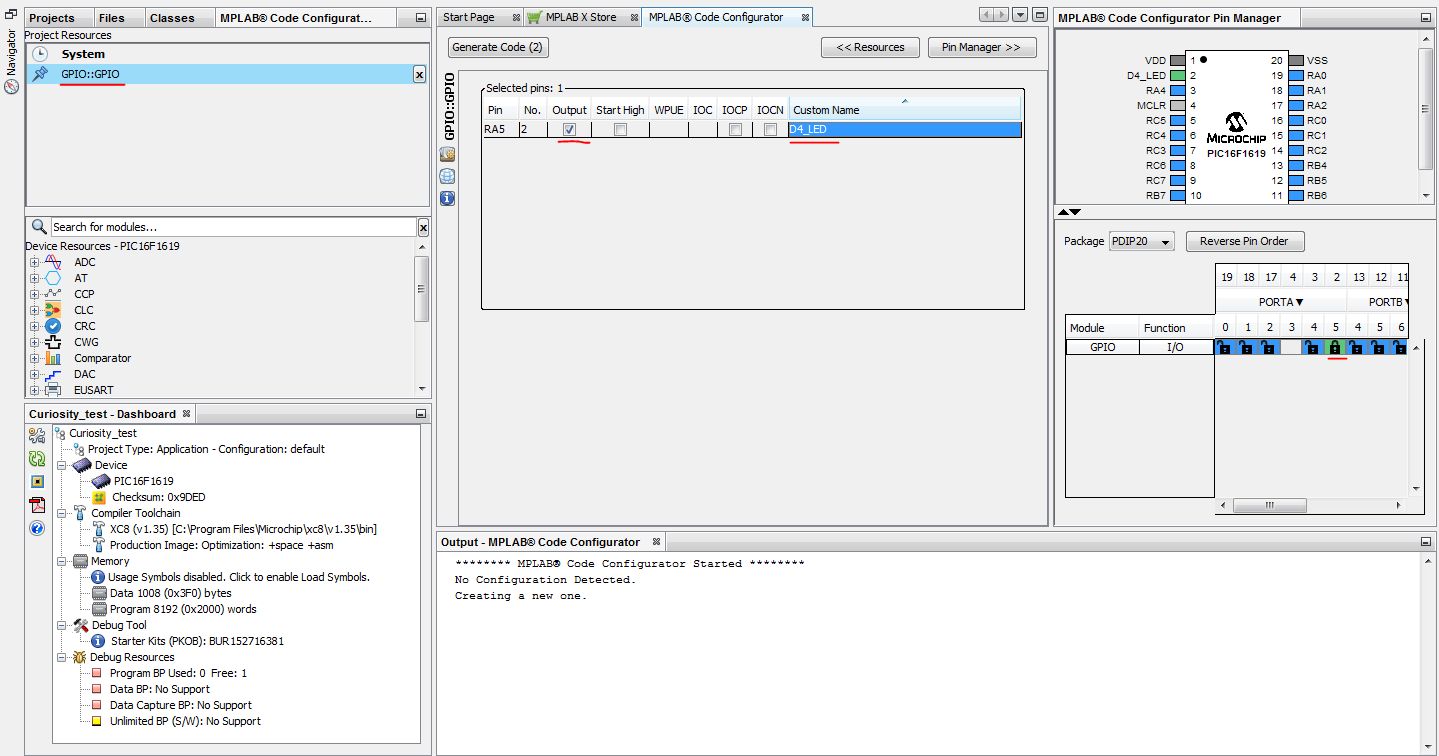The height and width of the screenshot is (756, 1439).
Task: Remove GPIO::GPIO resource with its X button
Action: [x=419, y=75]
